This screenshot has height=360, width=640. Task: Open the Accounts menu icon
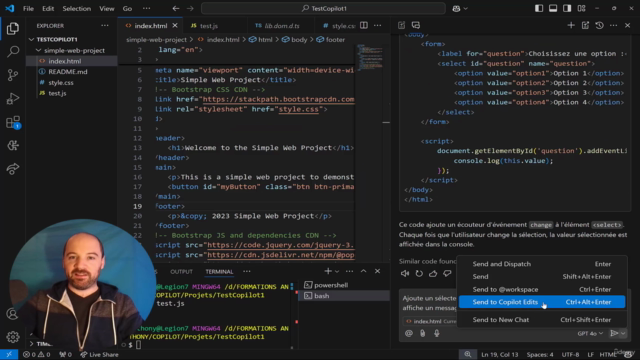pyautogui.click(x=13, y=313)
